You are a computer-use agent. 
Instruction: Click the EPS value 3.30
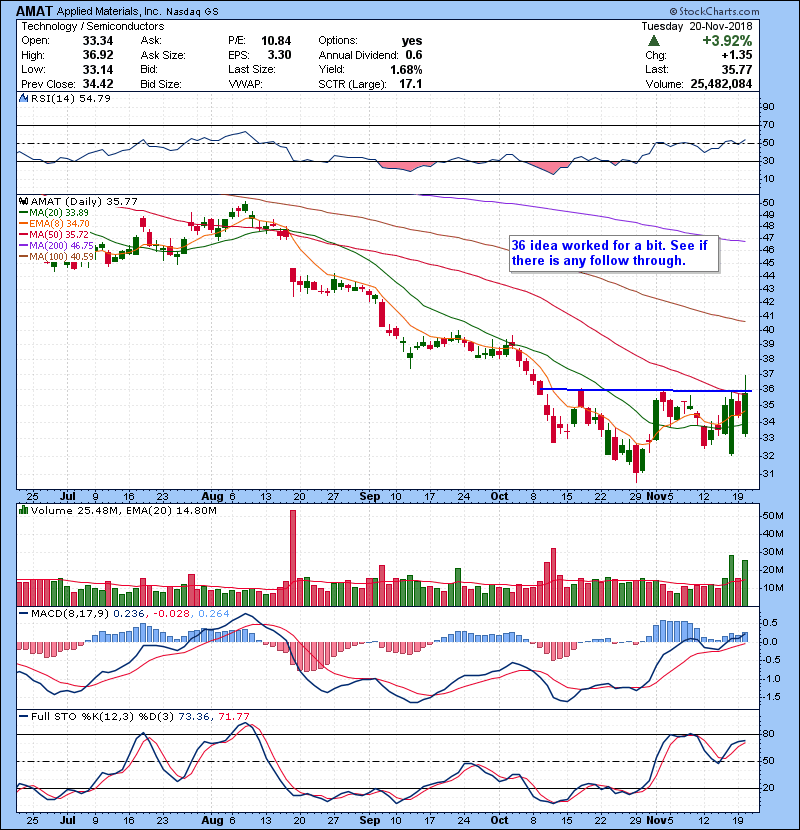click(279, 55)
